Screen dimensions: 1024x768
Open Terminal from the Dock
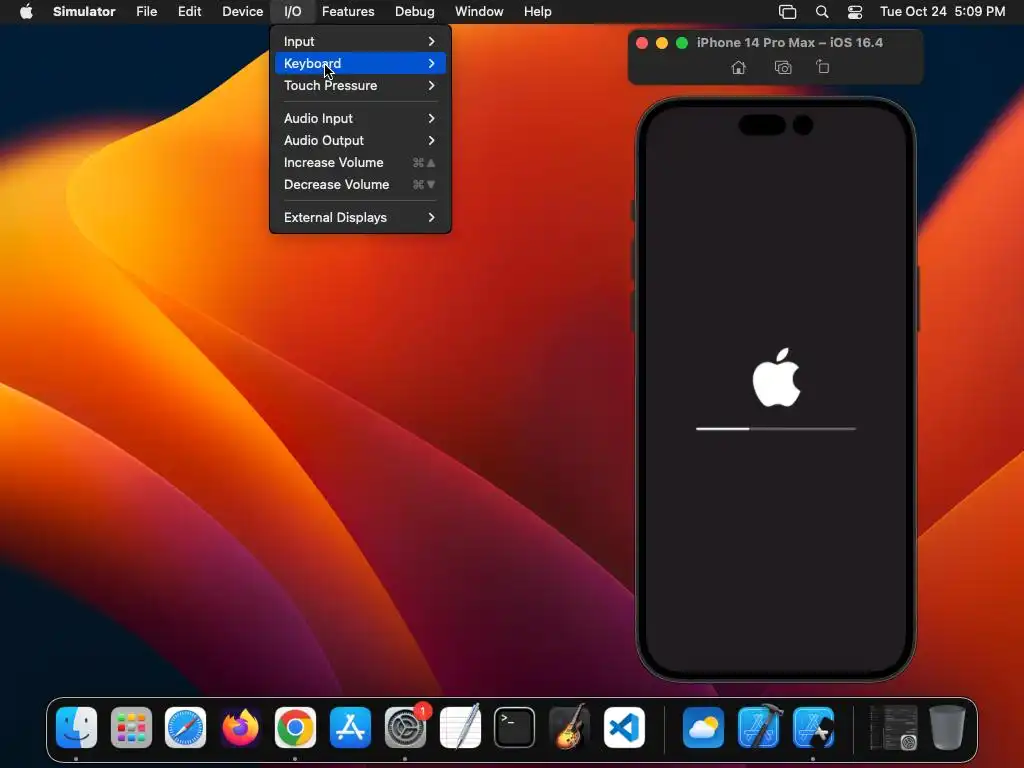(515, 727)
